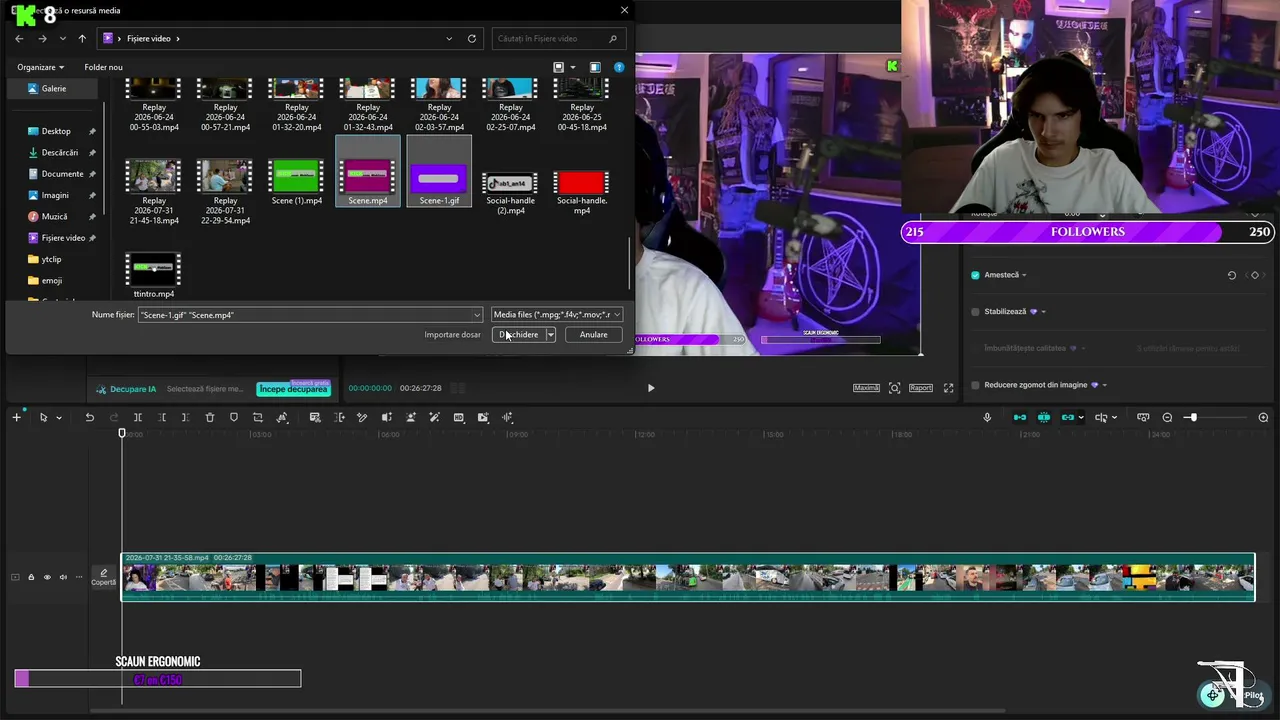Expand the selection tool mode dropdown

(x=59, y=418)
